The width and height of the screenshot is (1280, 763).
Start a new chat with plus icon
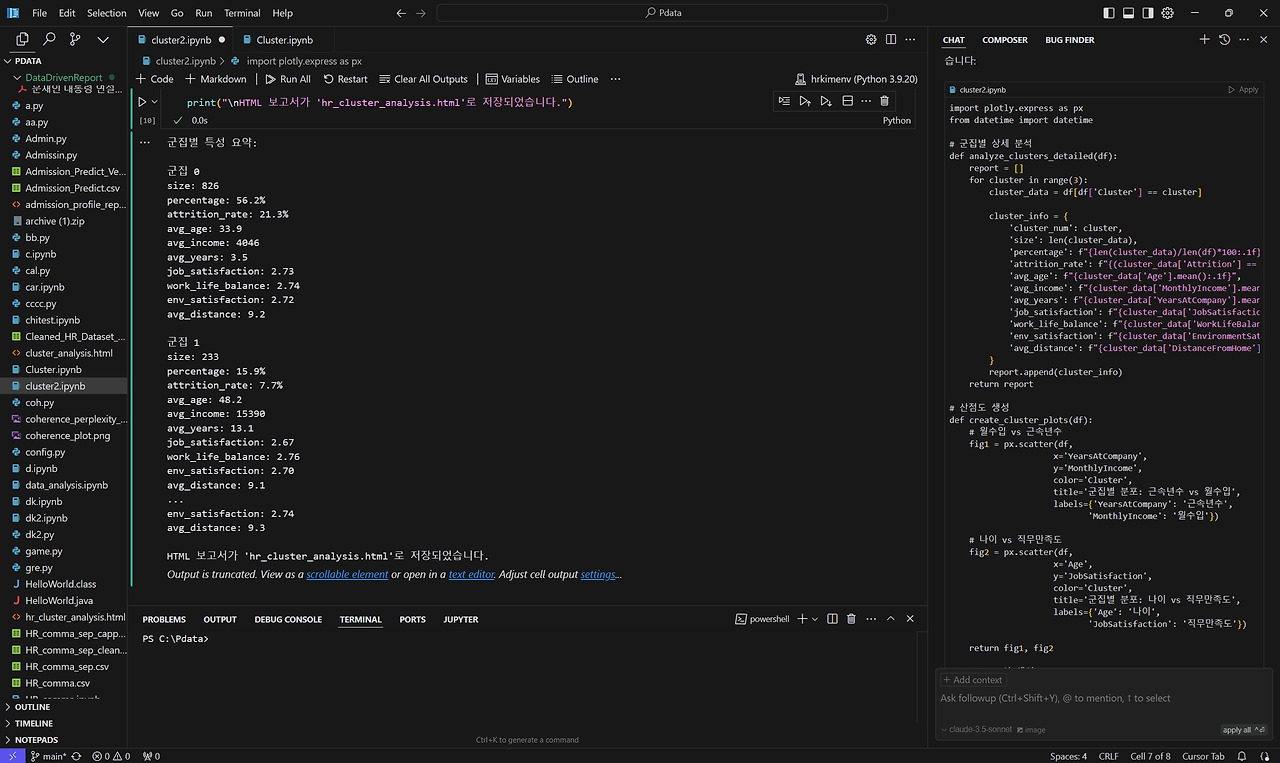pos(1204,40)
